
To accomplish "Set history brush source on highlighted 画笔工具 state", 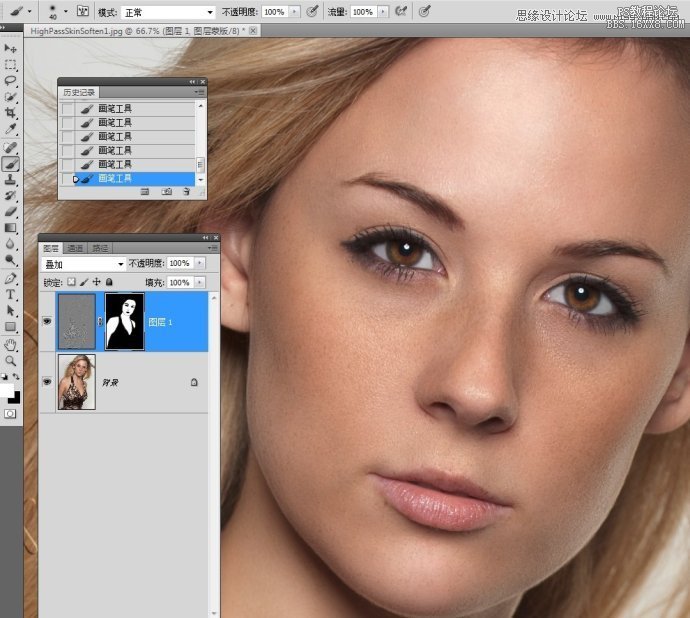I will click(67, 179).
